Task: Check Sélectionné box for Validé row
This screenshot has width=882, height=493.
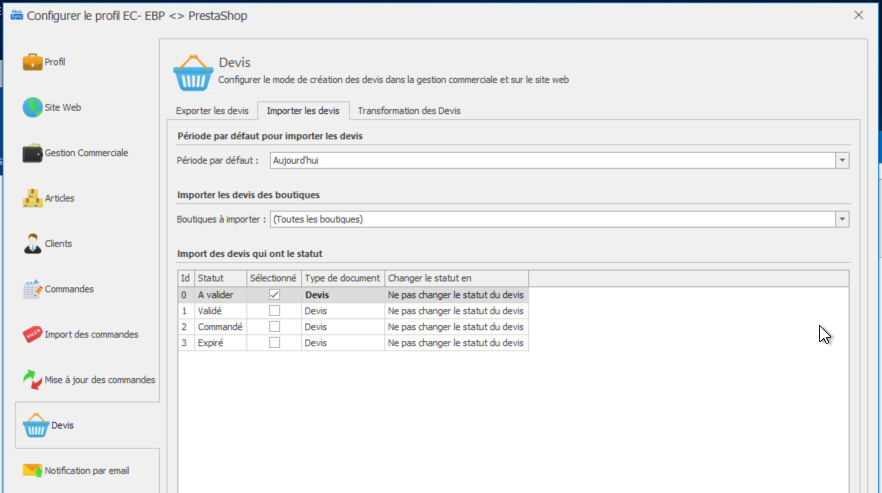Action: [274, 311]
